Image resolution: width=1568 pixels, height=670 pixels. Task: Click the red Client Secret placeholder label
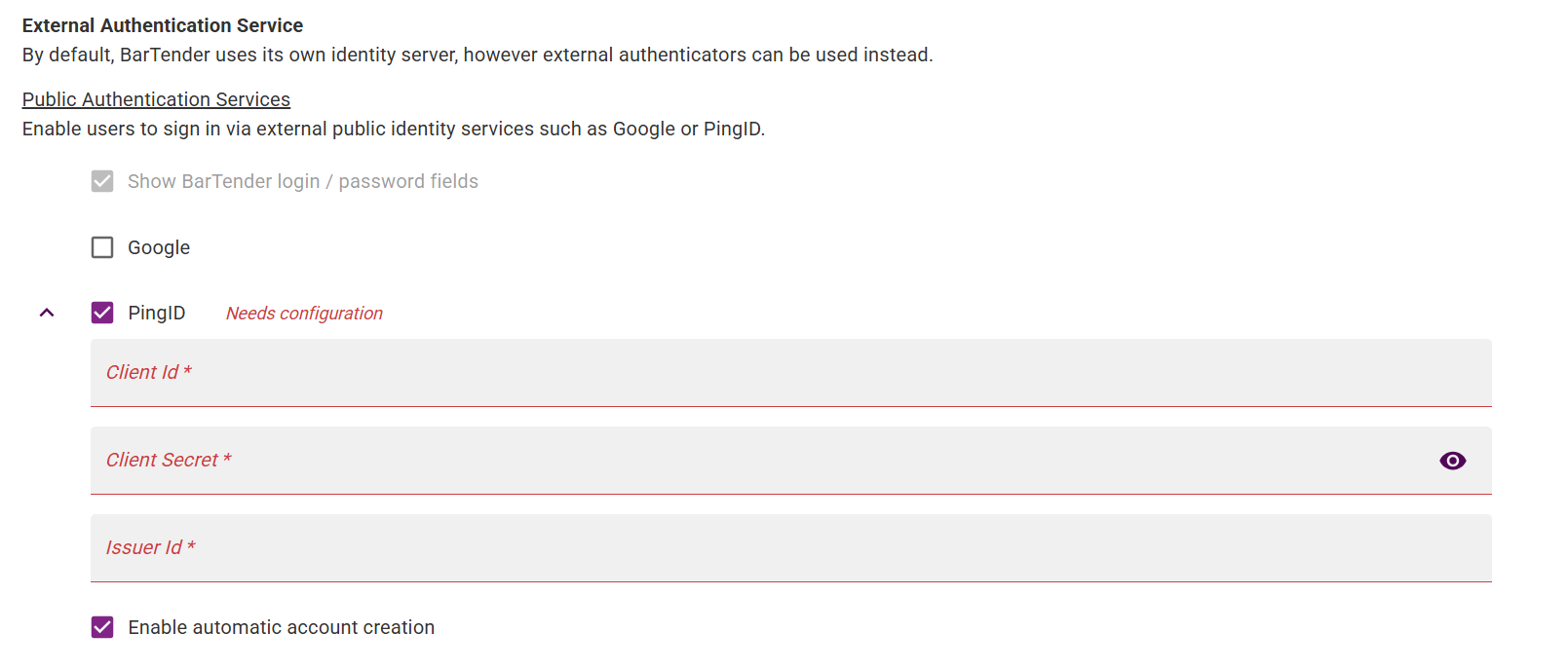click(x=169, y=460)
